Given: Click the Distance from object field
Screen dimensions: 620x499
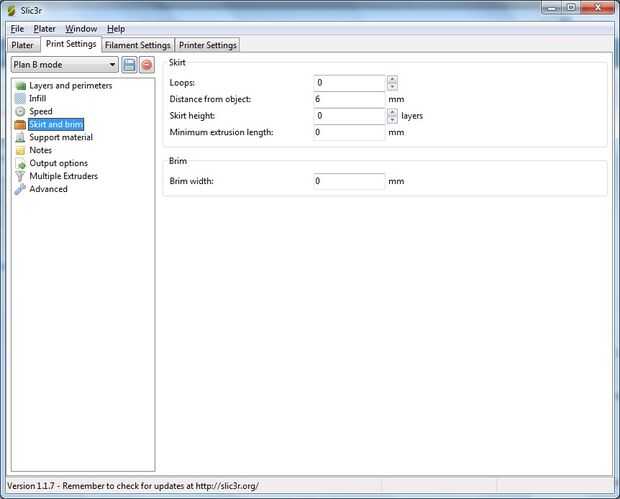Looking at the screenshot, I should click(349, 99).
